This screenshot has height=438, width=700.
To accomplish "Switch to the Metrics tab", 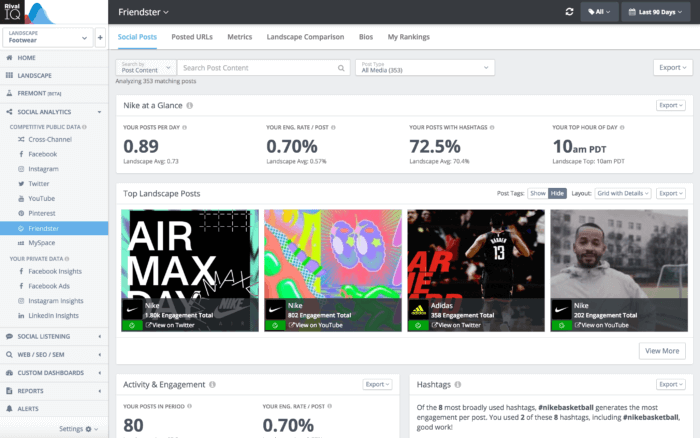I will click(240, 37).
